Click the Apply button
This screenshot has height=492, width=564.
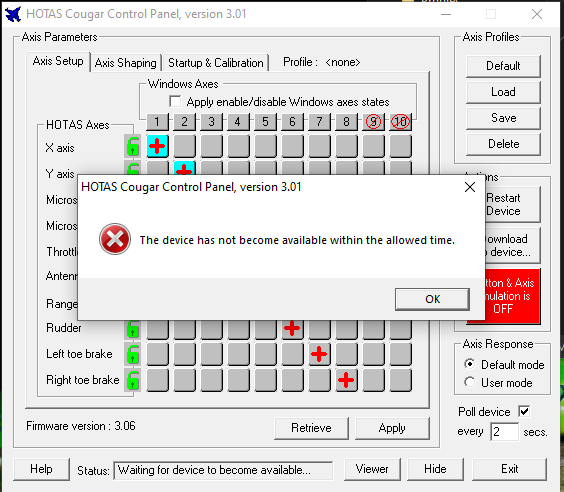point(392,428)
